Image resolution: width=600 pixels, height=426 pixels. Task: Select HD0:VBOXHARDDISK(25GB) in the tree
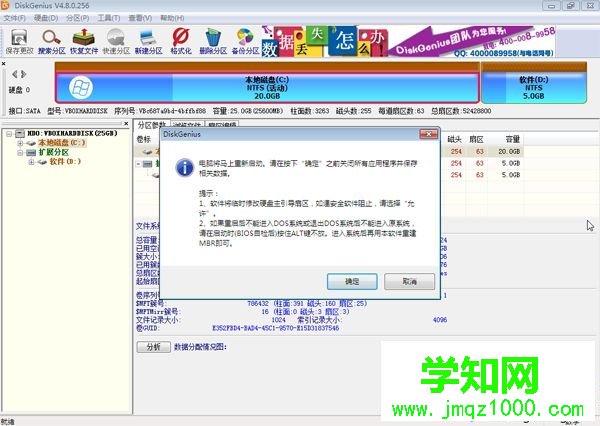(72, 133)
